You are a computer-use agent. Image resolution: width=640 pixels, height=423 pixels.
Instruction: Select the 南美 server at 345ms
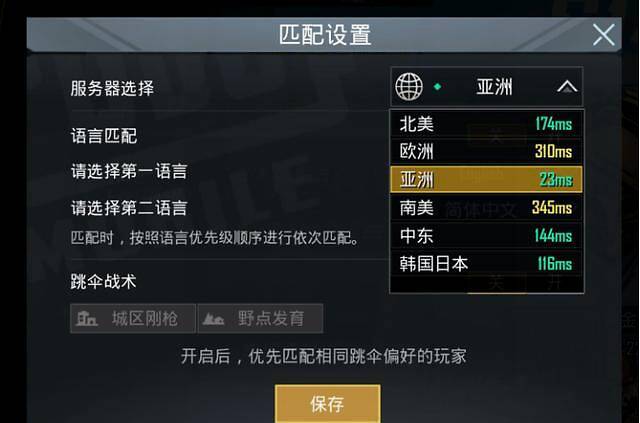point(487,207)
